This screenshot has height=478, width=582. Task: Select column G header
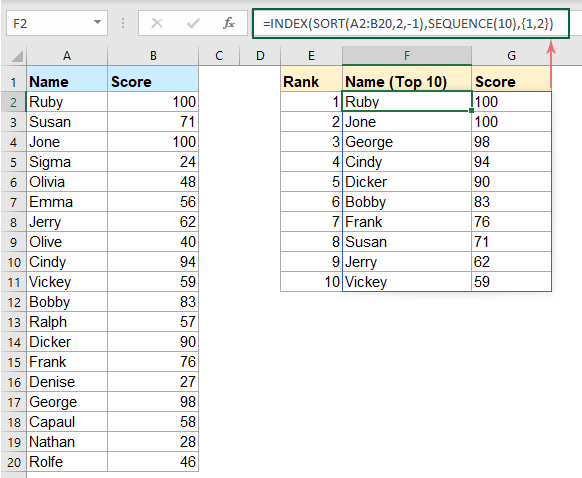[x=511, y=56]
